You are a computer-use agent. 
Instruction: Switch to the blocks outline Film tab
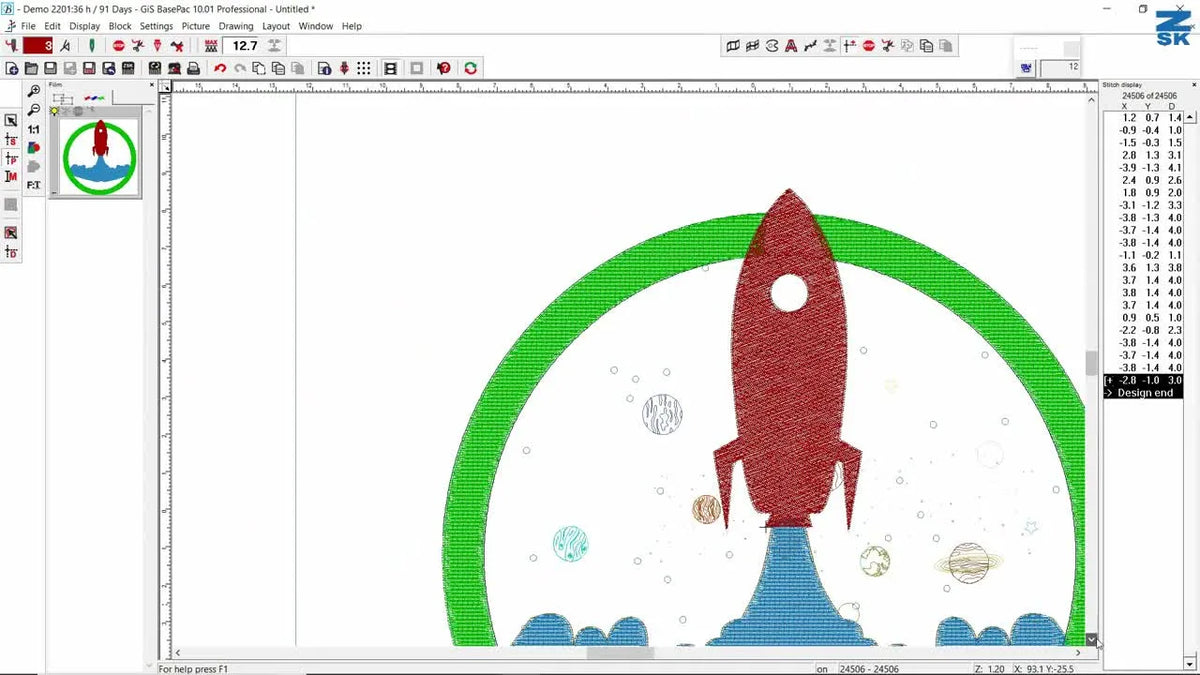[64, 98]
